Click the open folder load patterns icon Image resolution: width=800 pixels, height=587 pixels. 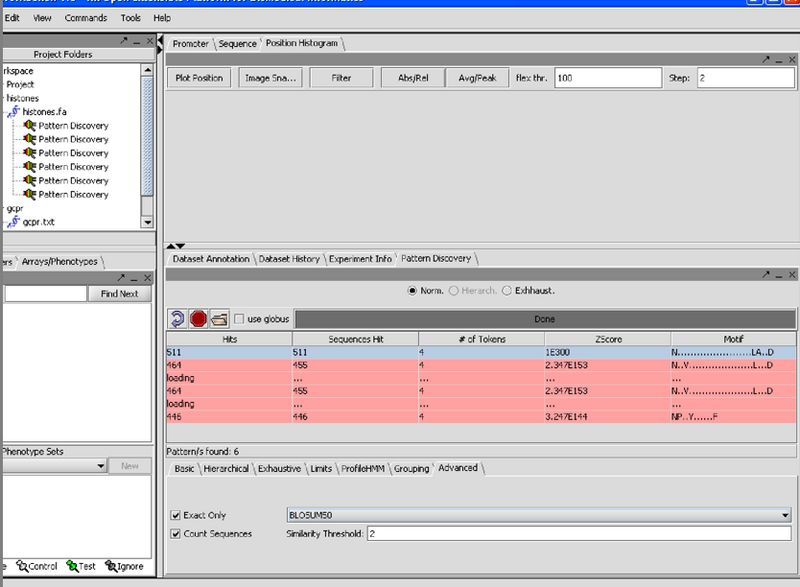pos(219,319)
